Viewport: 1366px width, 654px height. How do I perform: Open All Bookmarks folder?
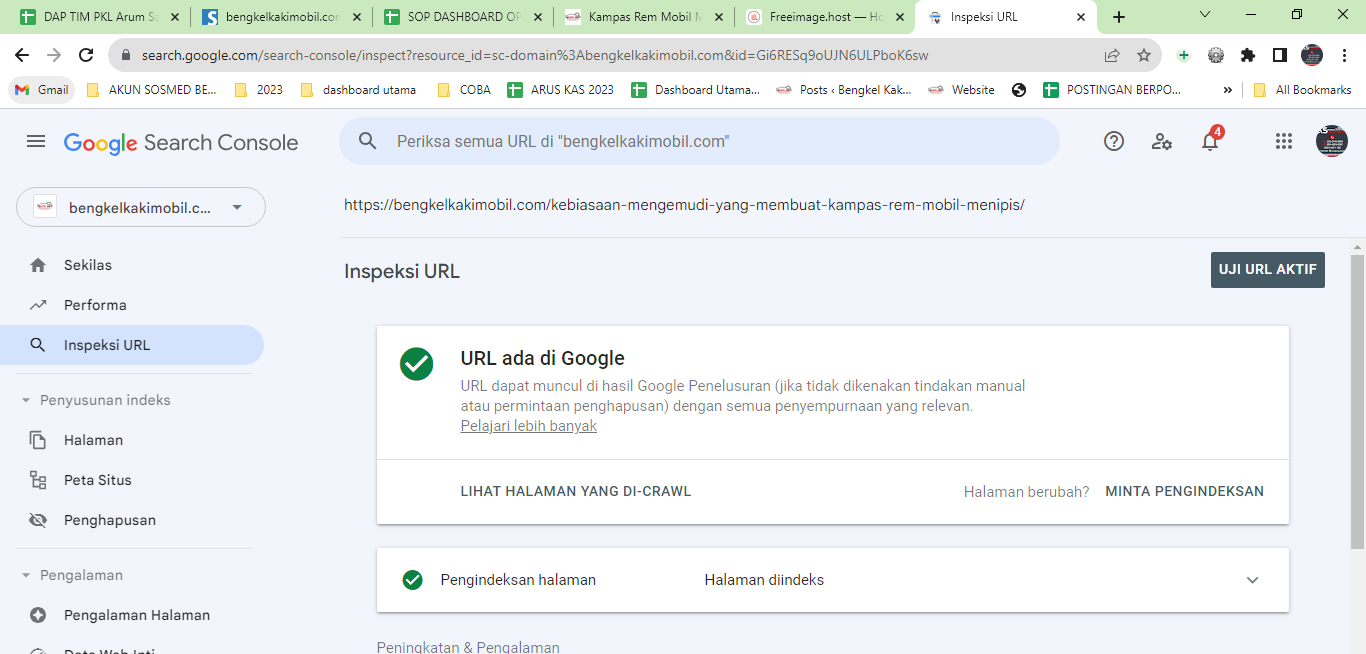1302,90
